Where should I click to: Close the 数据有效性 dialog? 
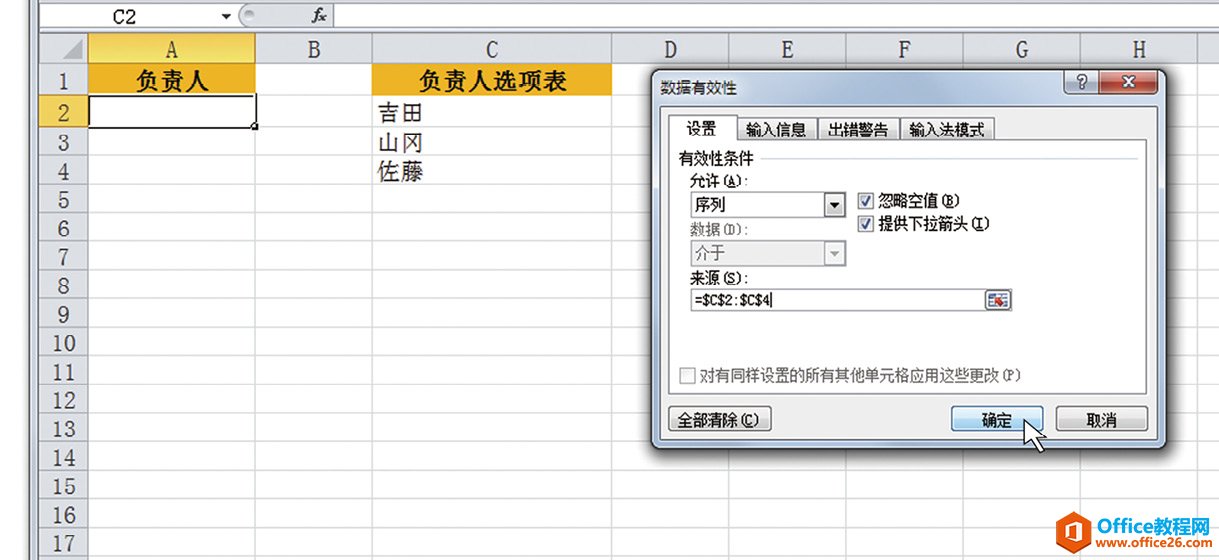pyautogui.click(x=1130, y=83)
